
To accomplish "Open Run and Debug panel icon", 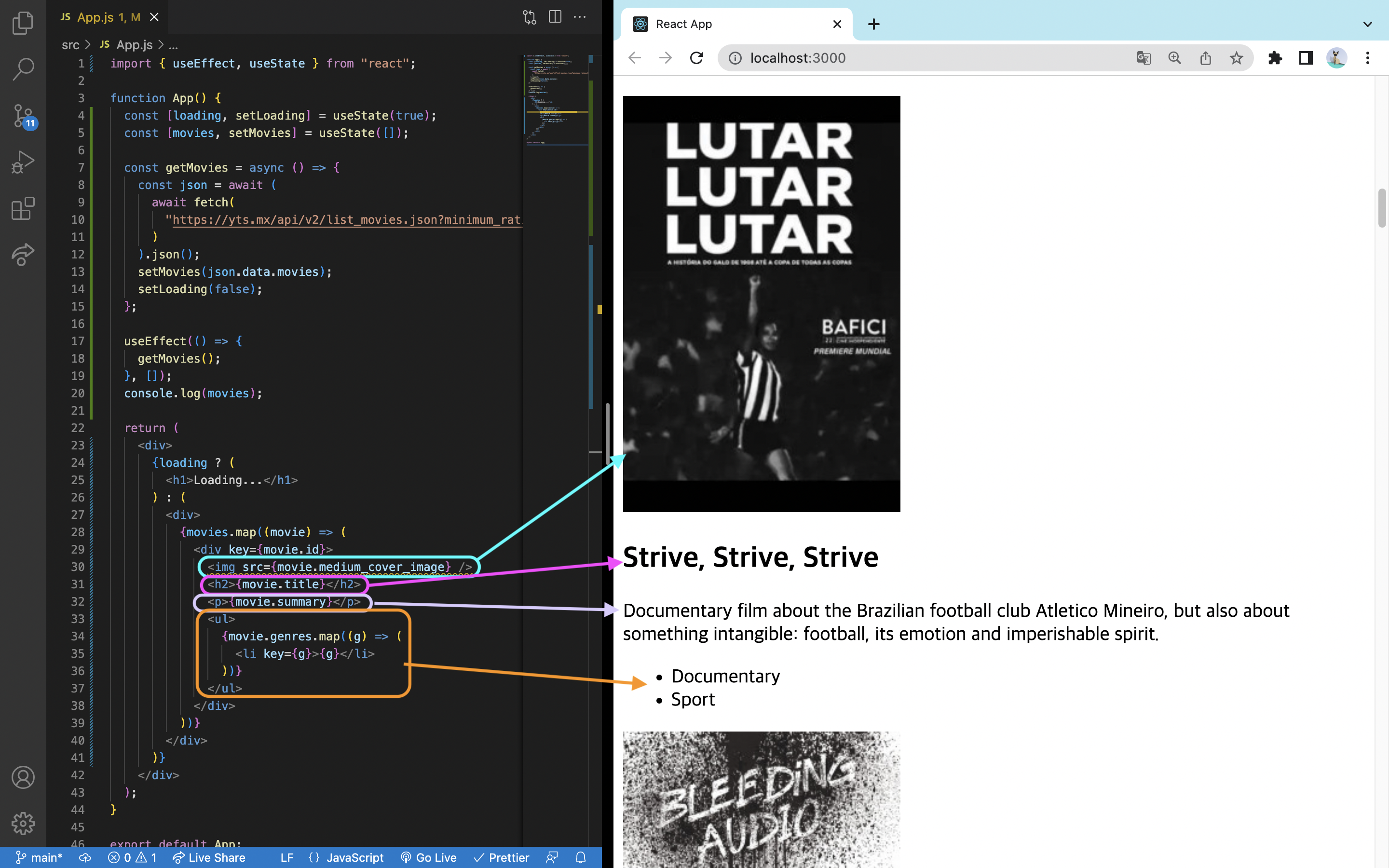I will 23,162.
